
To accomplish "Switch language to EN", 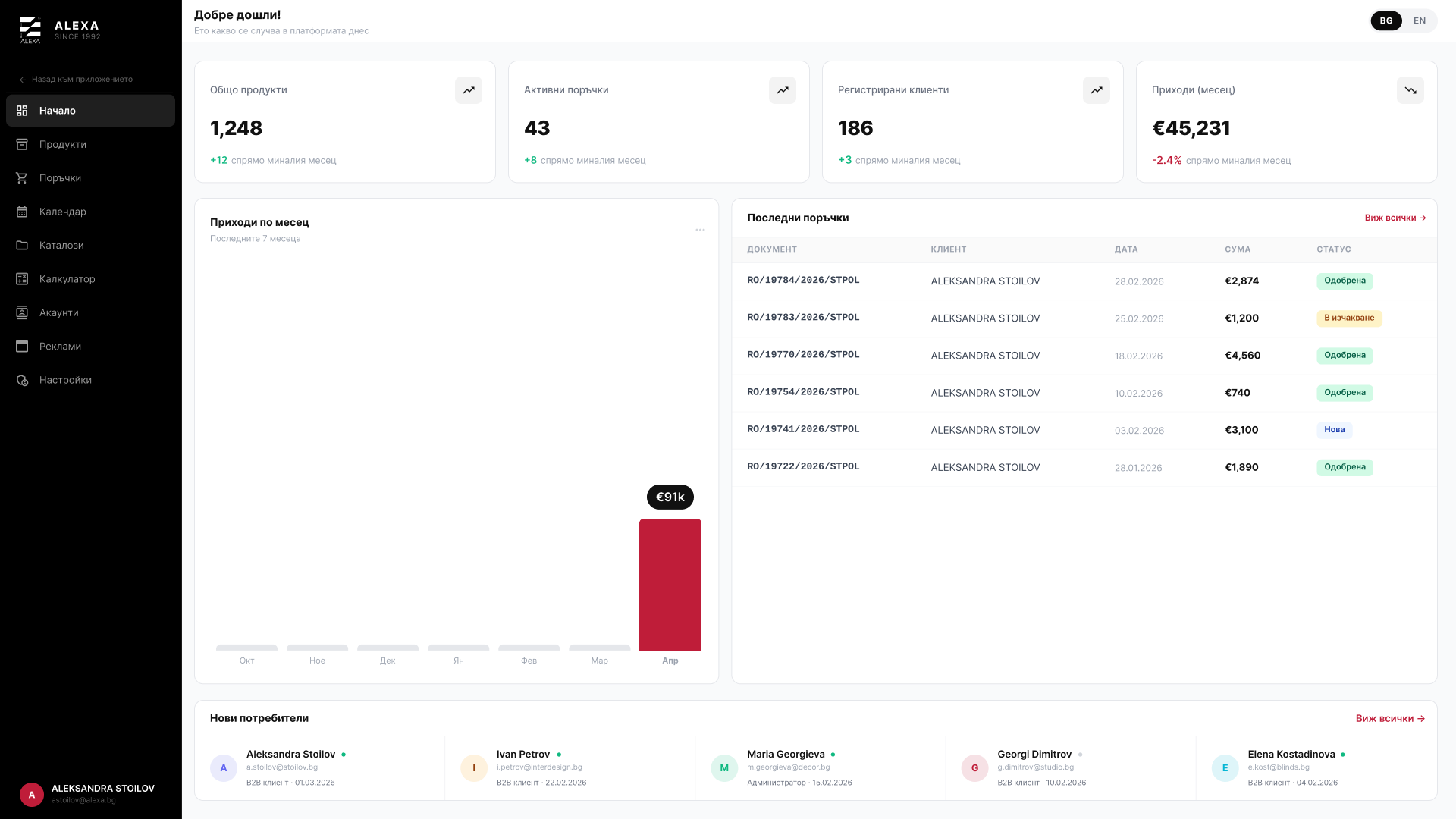I will (1420, 20).
